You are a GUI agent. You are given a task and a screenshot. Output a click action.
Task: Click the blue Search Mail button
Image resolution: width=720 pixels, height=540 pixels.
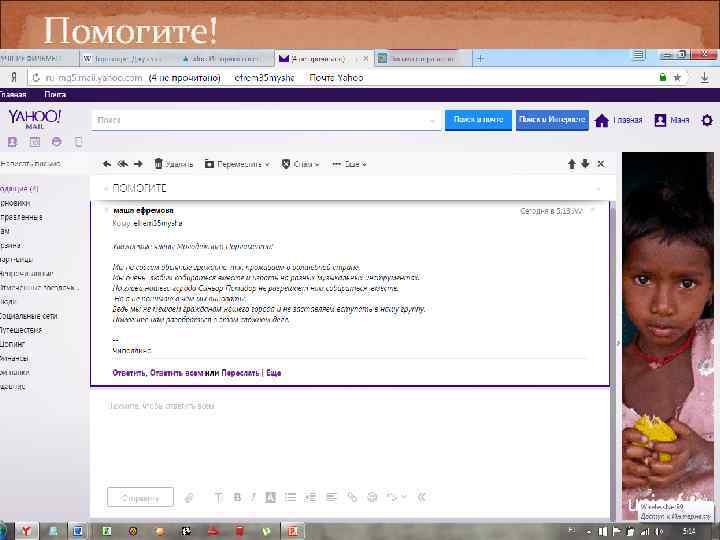tap(478, 120)
